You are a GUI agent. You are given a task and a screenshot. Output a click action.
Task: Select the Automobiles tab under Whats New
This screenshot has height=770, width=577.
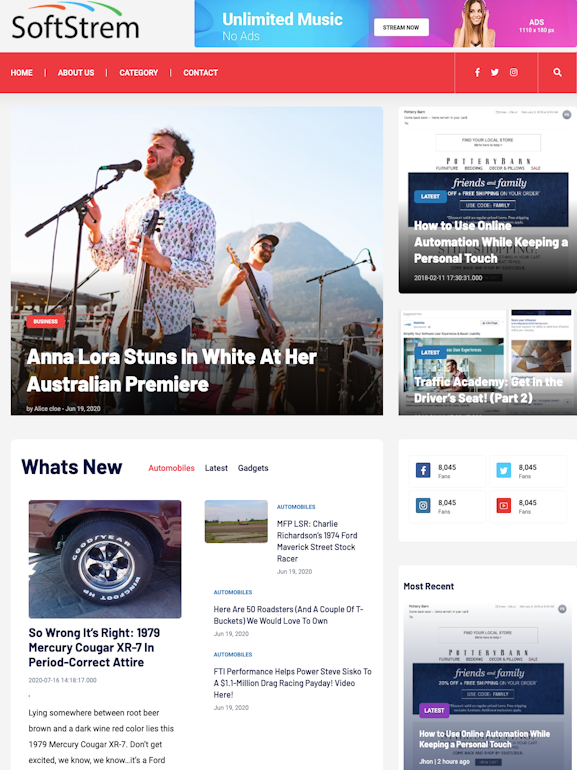(171, 468)
